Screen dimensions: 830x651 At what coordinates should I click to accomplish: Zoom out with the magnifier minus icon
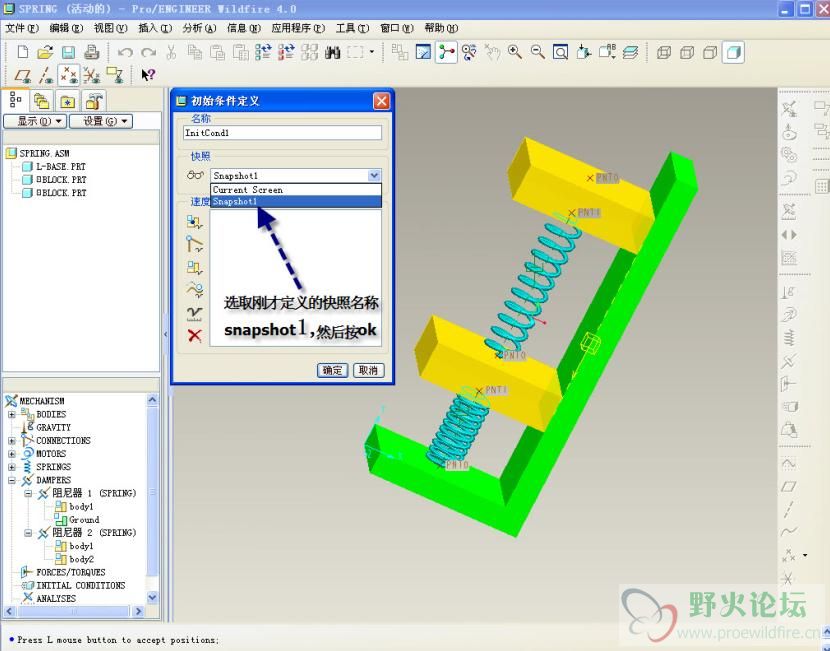point(538,52)
